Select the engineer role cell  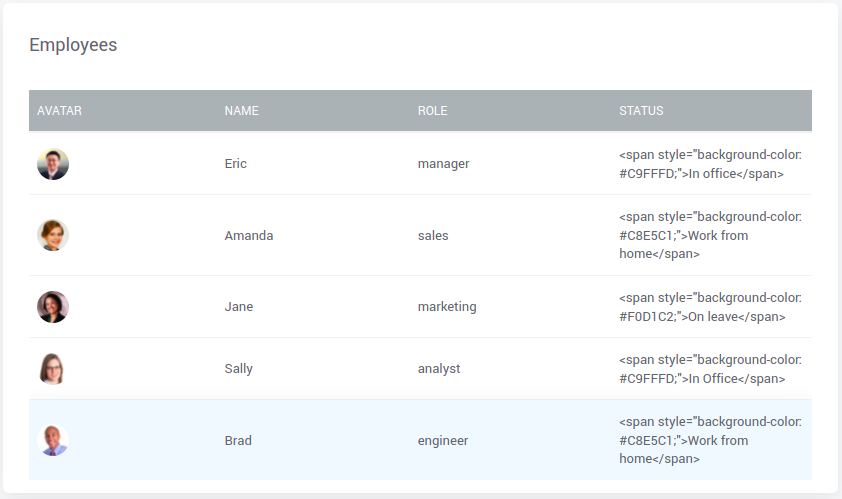click(443, 441)
